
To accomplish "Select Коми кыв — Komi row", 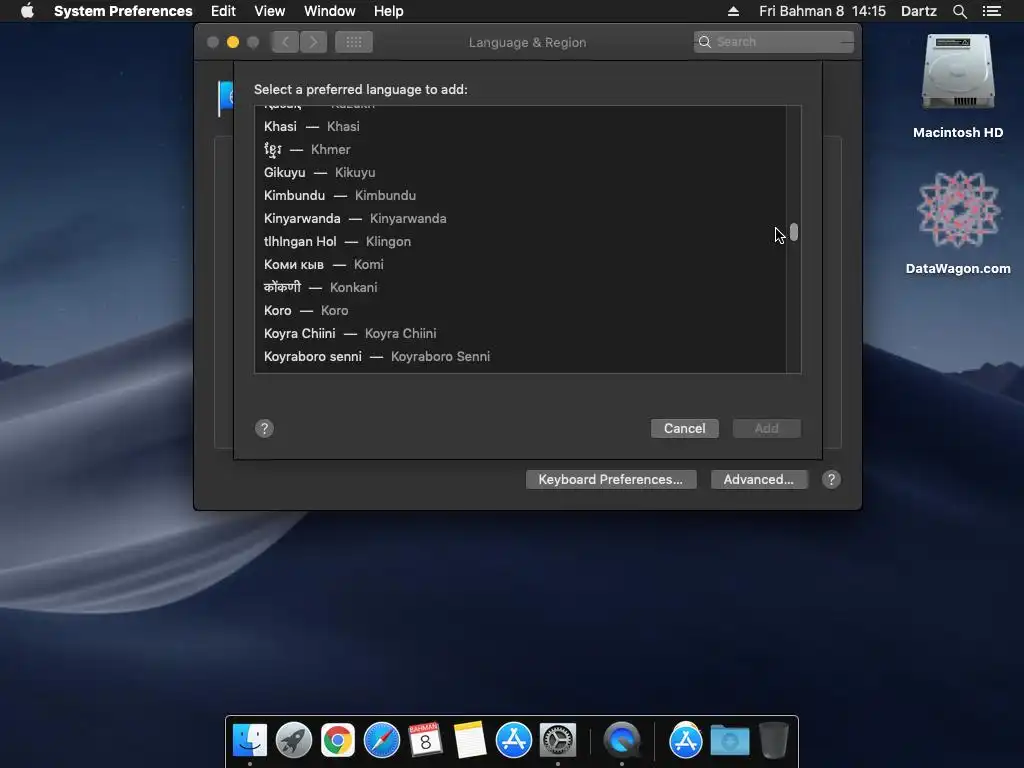I will (x=520, y=264).
